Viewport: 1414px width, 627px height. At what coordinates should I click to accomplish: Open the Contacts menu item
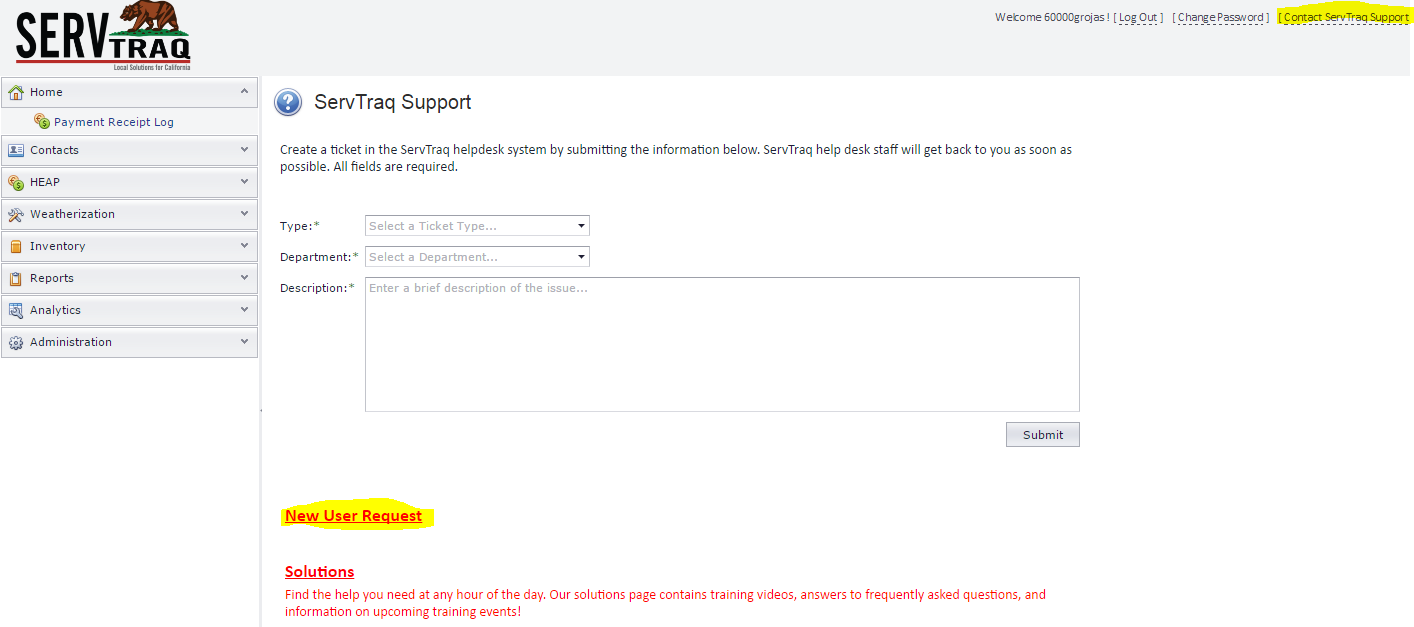(x=129, y=150)
